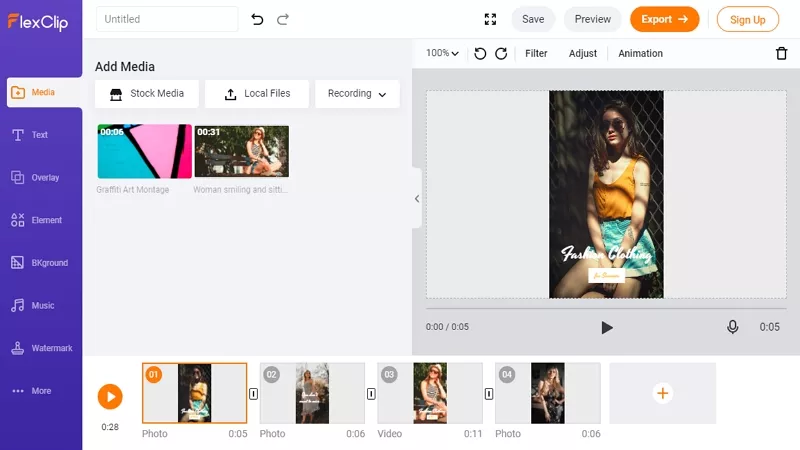This screenshot has width=800, height=450.
Task: Rotate image counterclockwise in preview toolbar
Action: click(x=480, y=54)
